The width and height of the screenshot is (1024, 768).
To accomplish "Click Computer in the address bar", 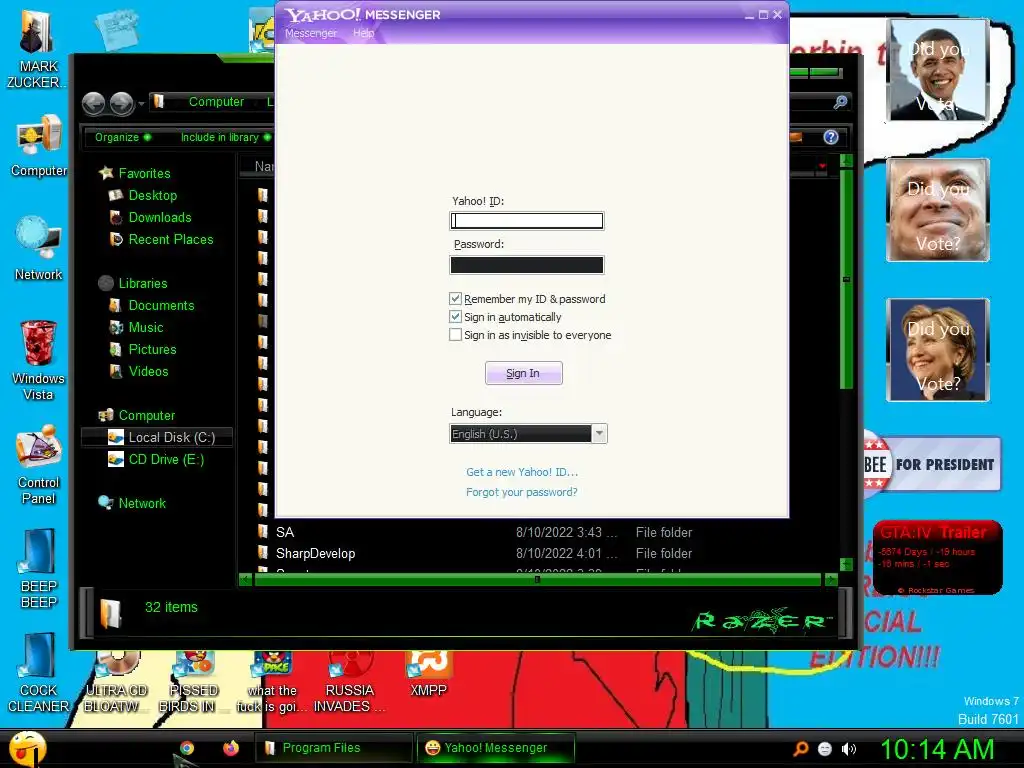I will pyautogui.click(x=216, y=102).
